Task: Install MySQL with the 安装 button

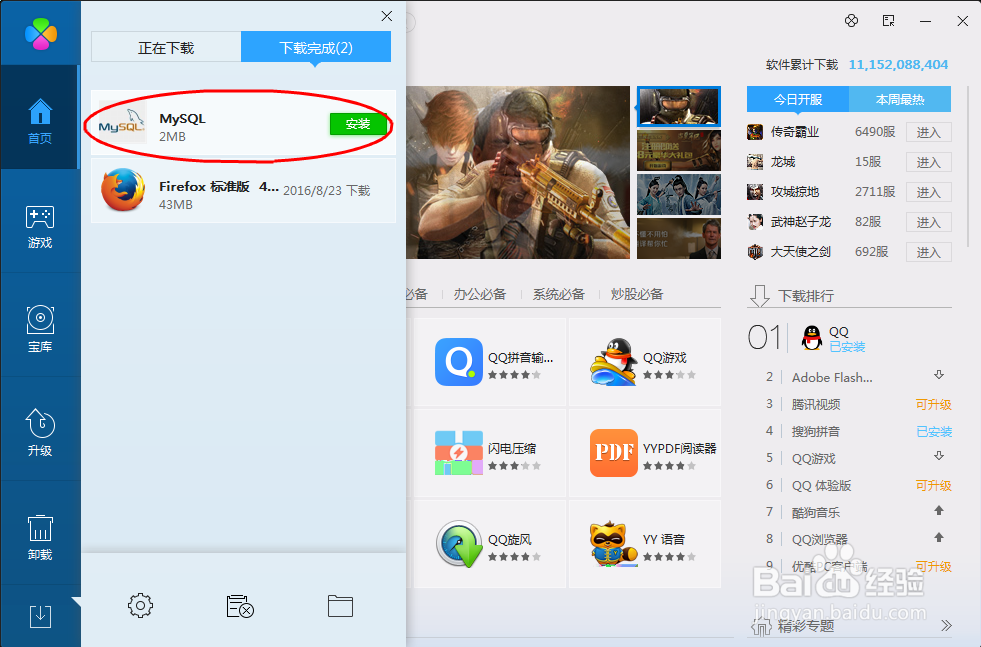Action: pos(358,124)
